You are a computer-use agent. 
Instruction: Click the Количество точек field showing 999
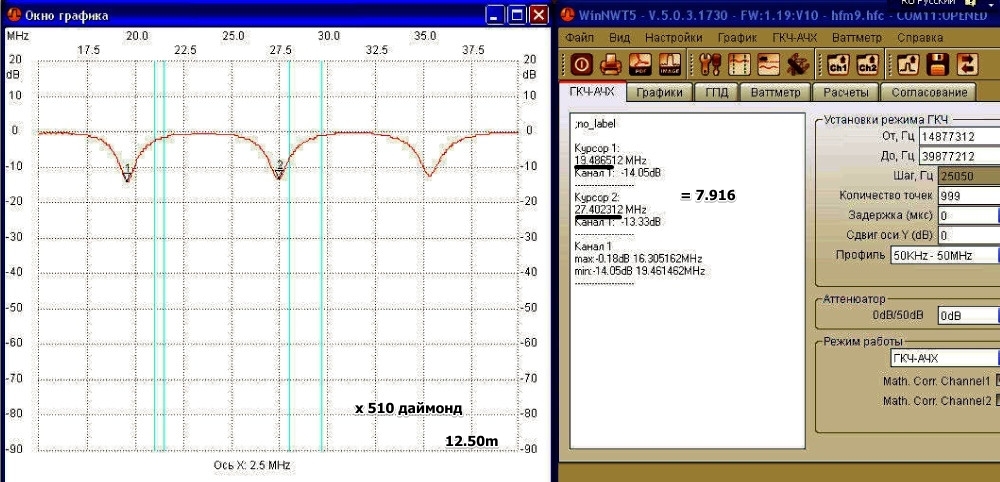tap(968, 196)
